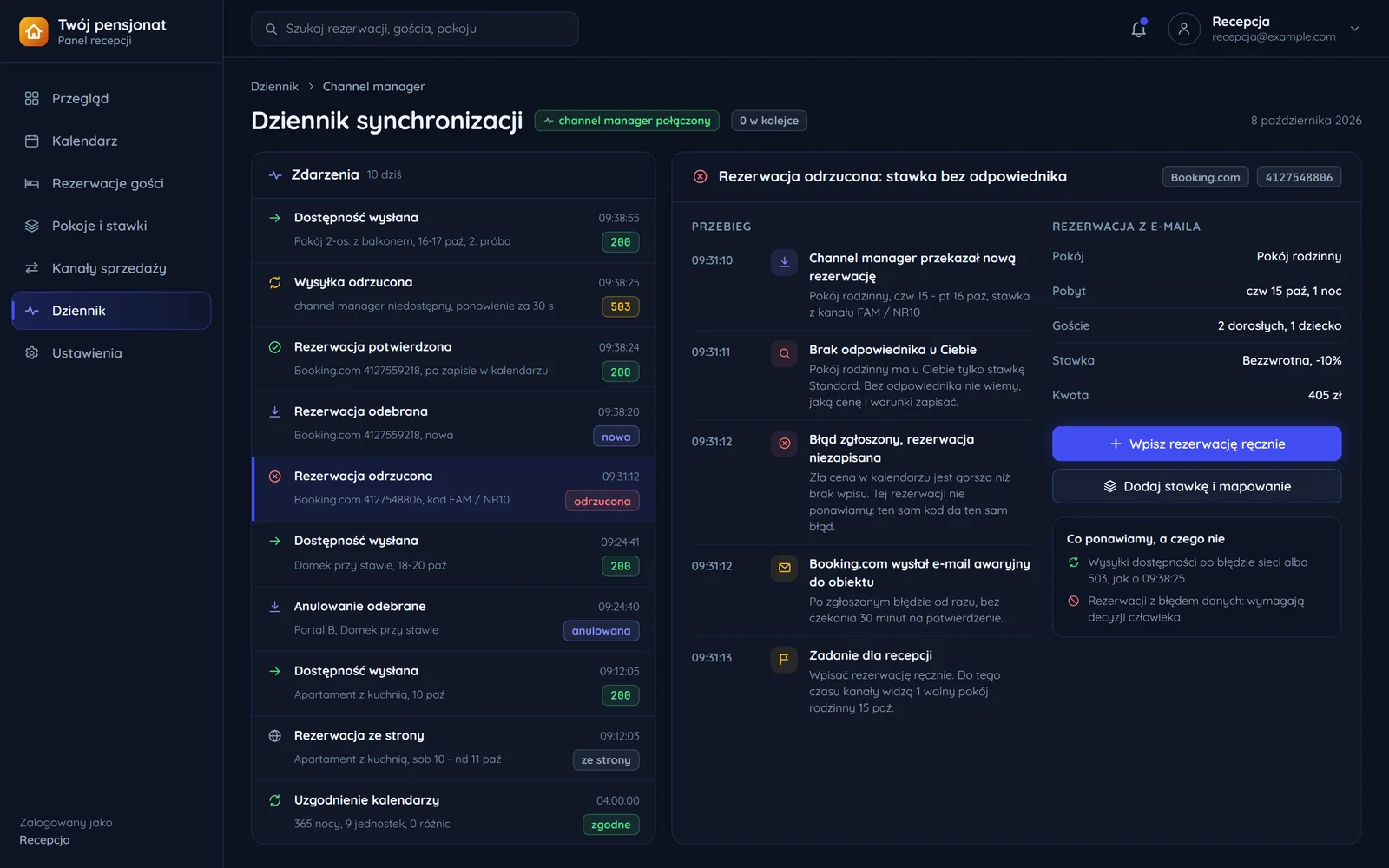Open Pokoje i stawki page

pos(111,226)
